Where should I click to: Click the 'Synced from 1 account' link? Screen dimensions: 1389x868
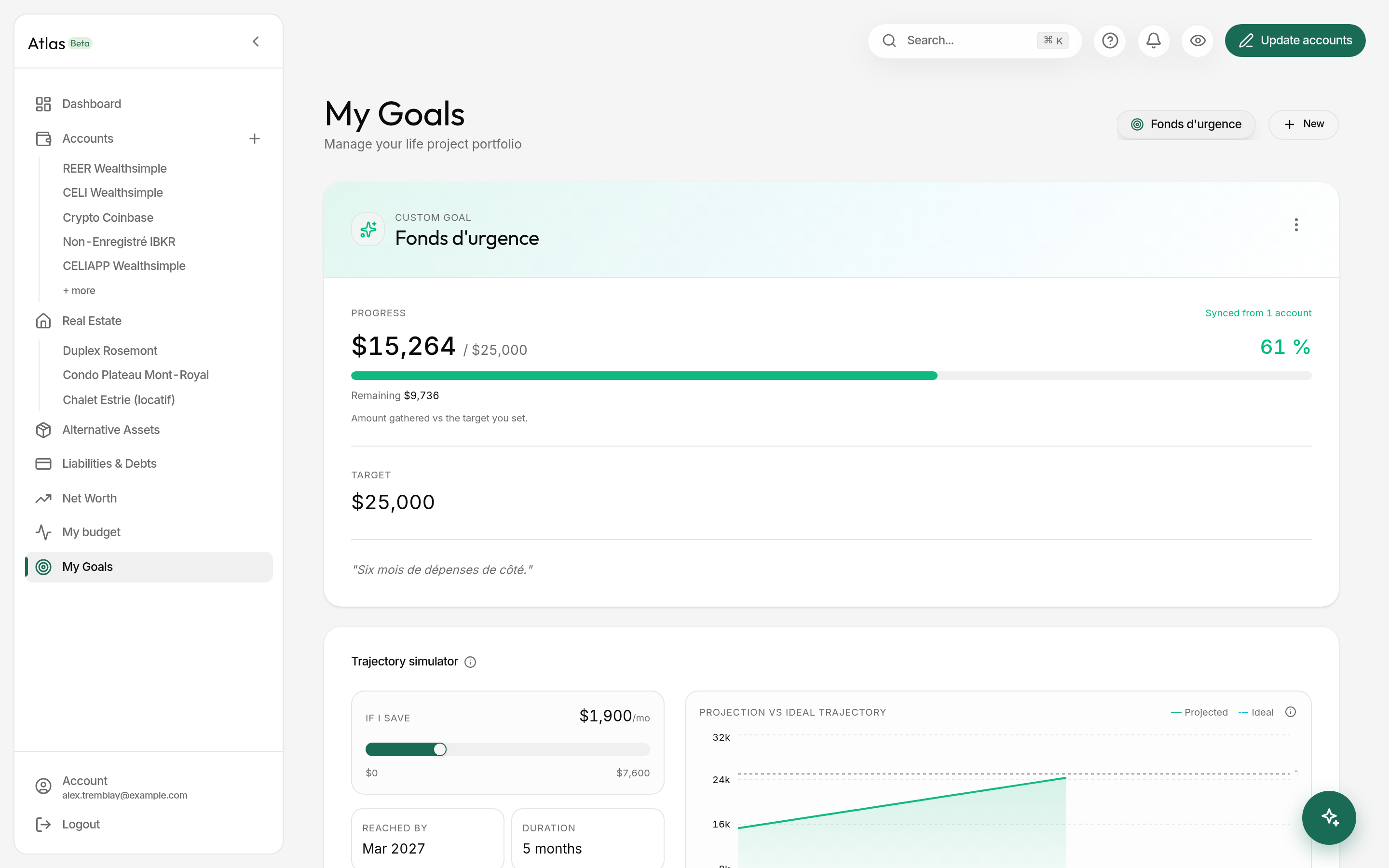1258,313
